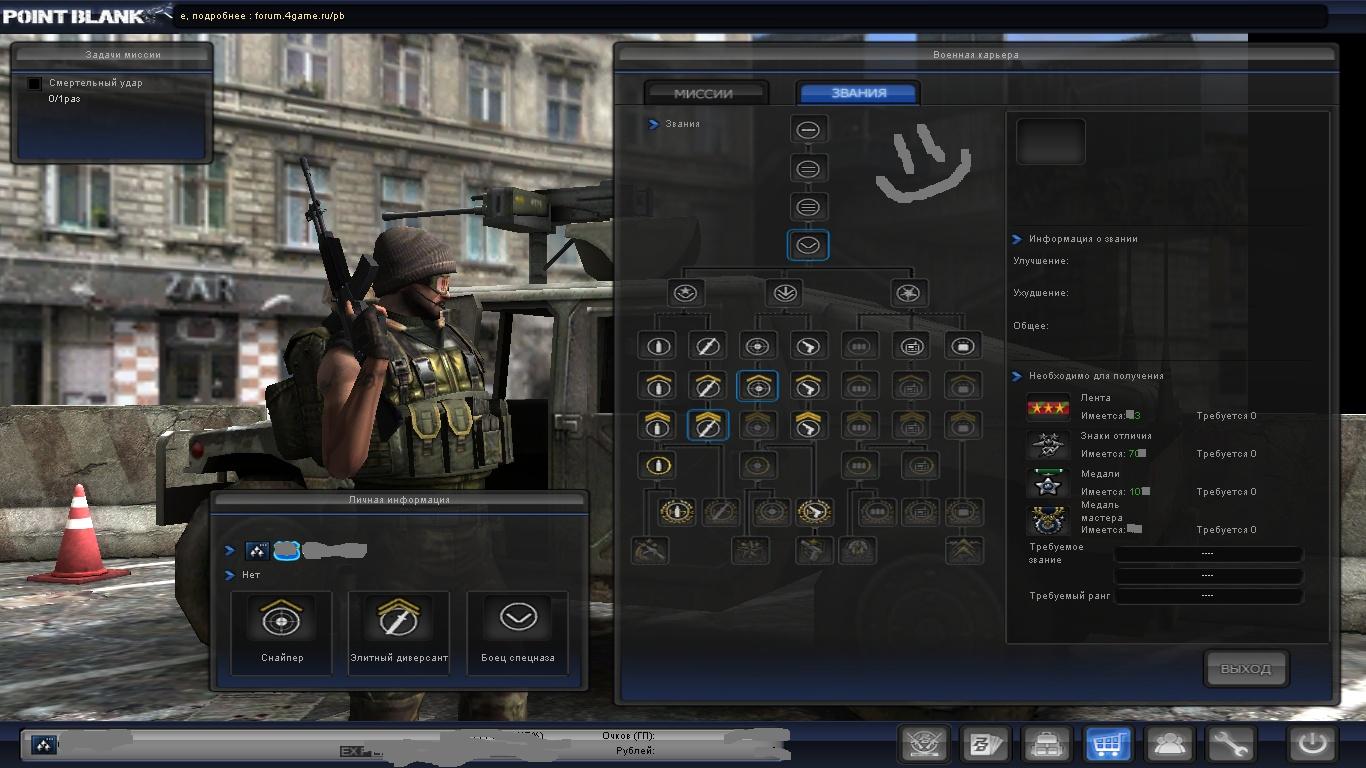
Task: Toggle the Смертельный удар mission checkbox
Action: click(35, 84)
